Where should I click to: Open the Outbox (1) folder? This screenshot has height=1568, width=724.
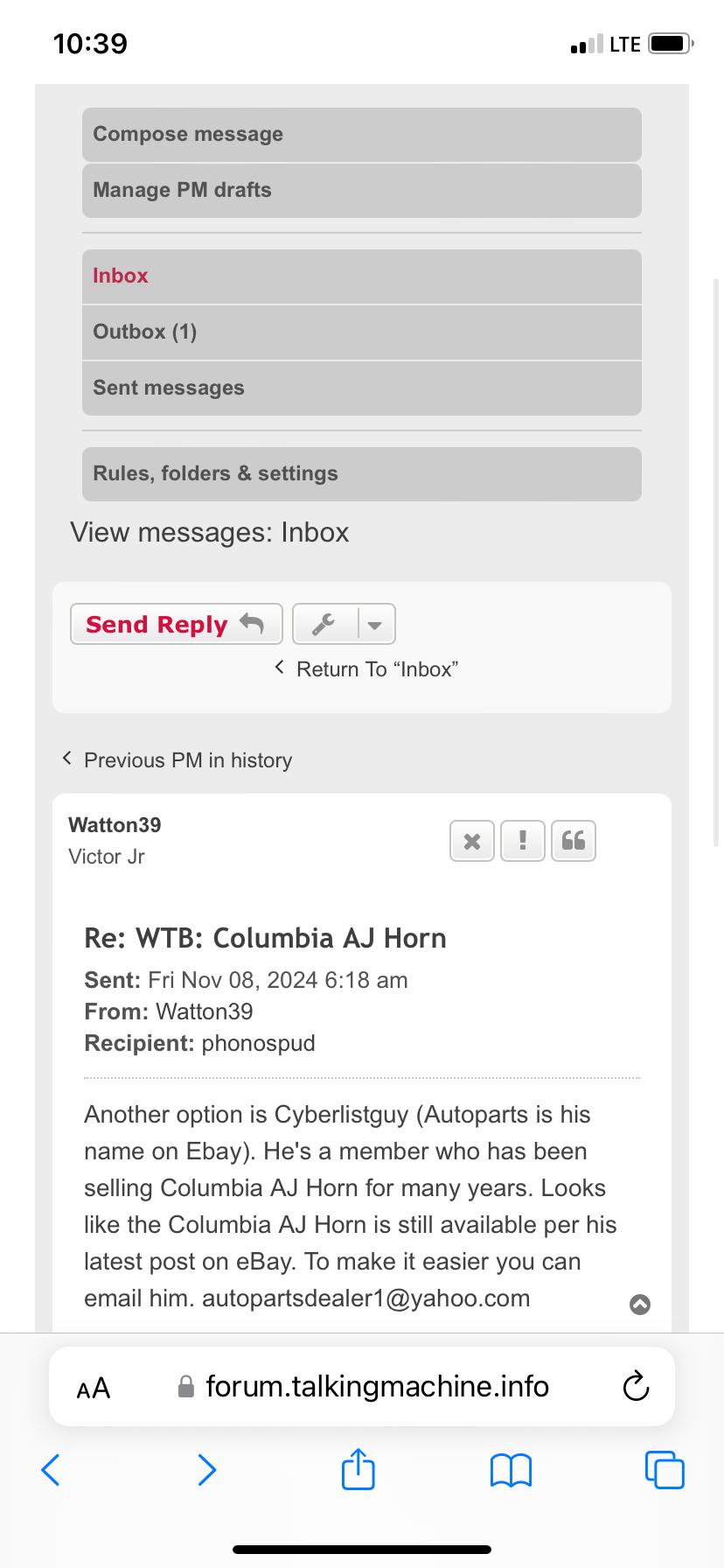(145, 332)
